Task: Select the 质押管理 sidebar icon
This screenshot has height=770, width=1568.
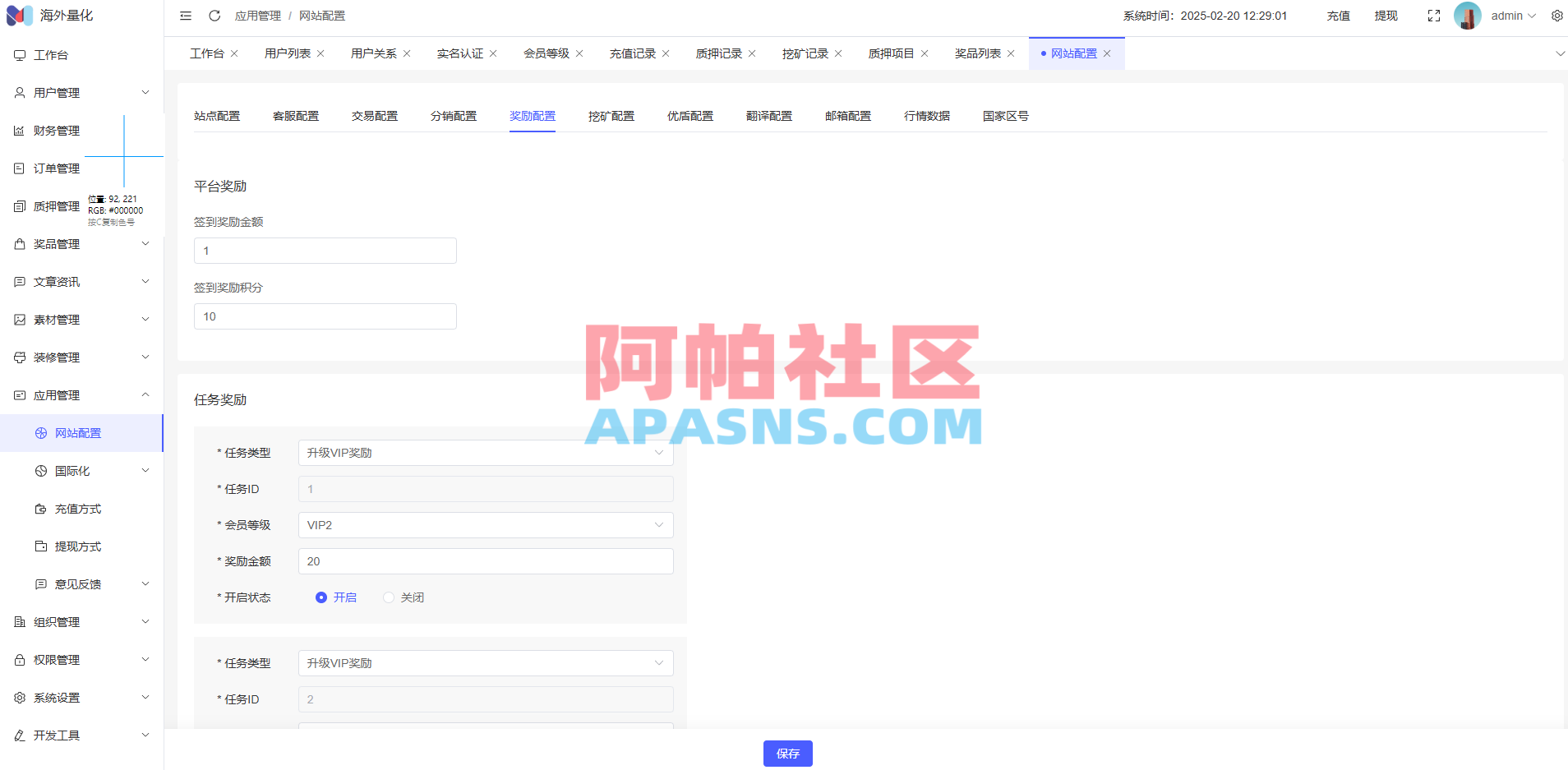Action: point(18,205)
